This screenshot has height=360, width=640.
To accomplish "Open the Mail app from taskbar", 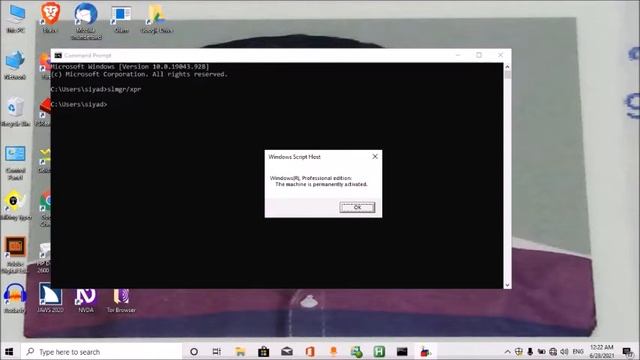I will (x=287, y=351).
